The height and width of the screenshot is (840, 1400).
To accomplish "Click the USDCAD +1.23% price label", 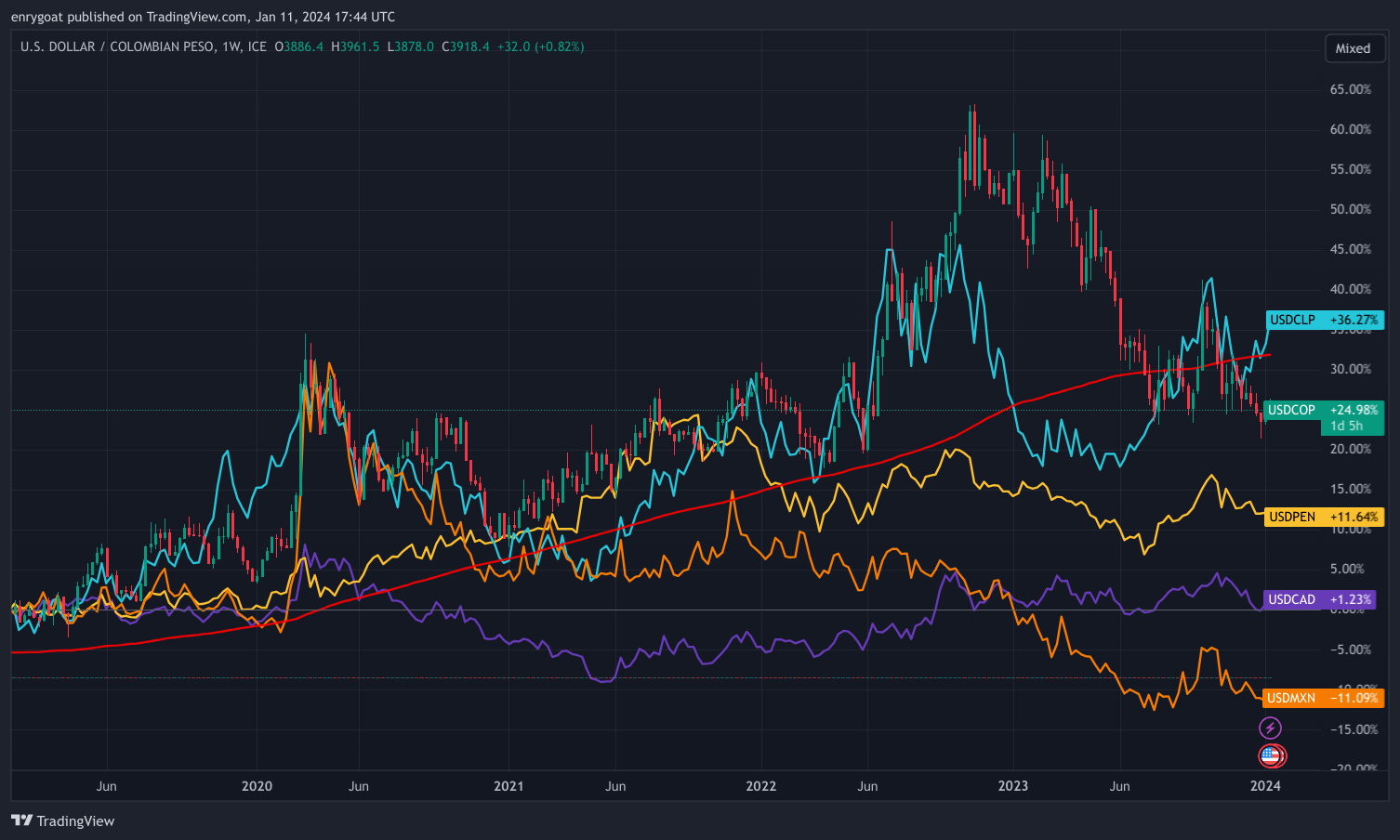I will point(1319,599).
